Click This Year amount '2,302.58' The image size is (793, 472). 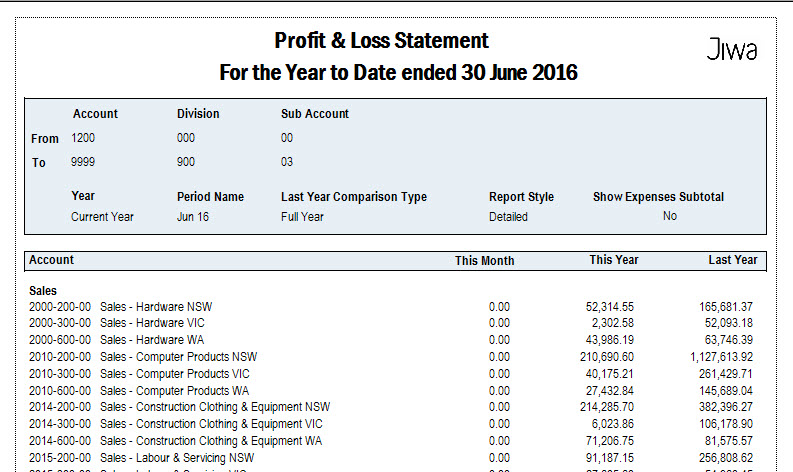[x=612, y=323]
